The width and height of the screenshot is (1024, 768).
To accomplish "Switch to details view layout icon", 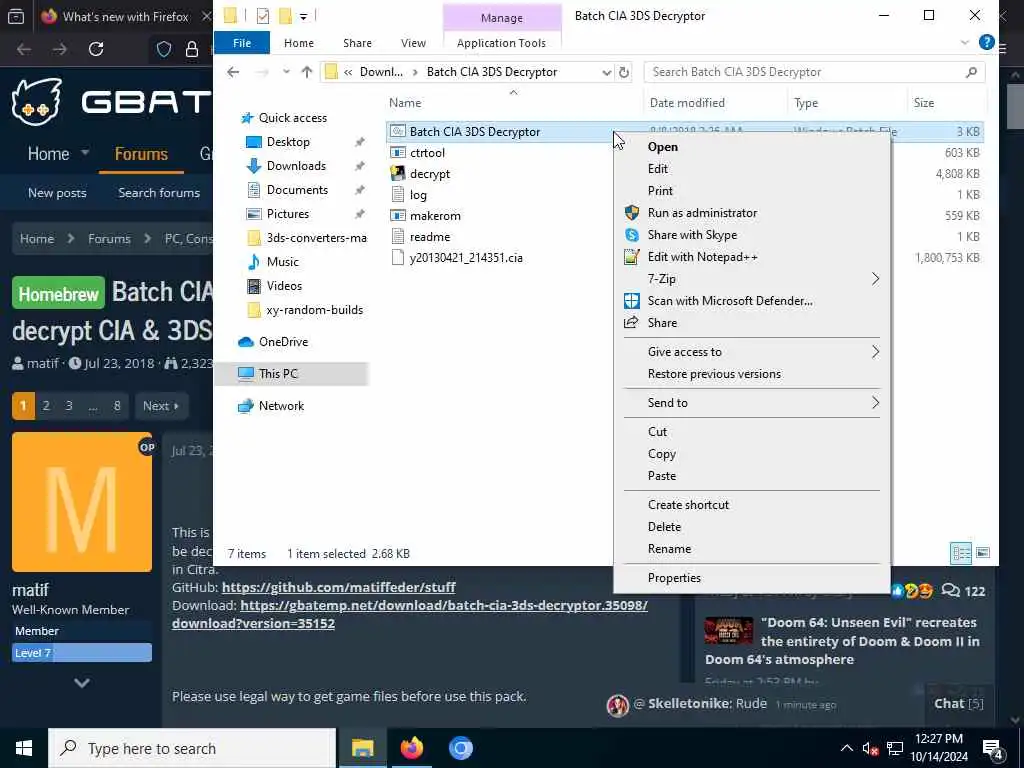I will click(x=961, y=553).
